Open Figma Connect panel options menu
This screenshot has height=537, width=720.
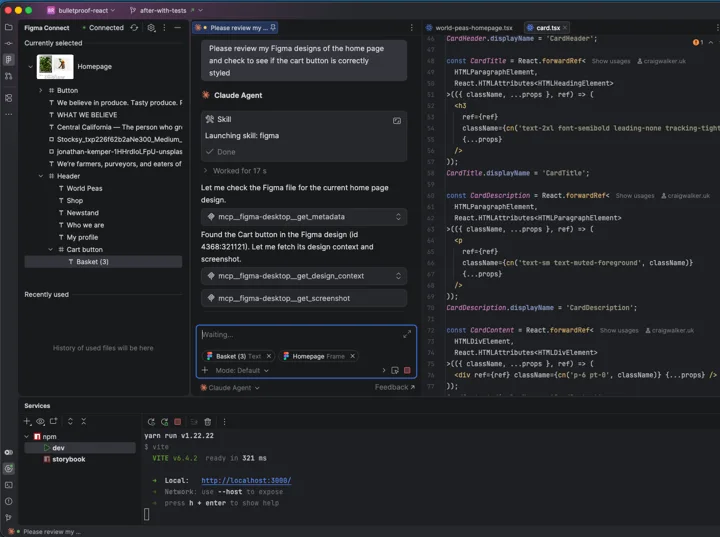pyautogui.click(x=164, y=28)
